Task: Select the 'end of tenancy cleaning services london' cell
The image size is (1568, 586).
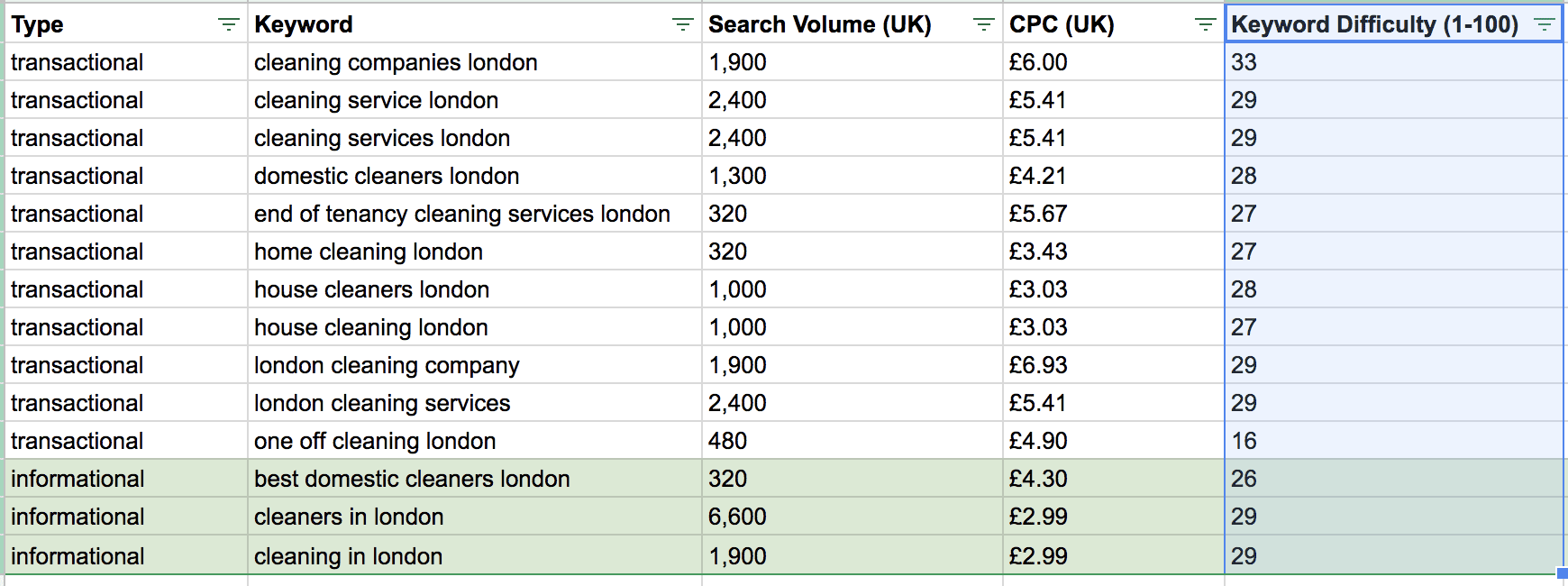Action: pyautogui.click(x=461, y=214)
